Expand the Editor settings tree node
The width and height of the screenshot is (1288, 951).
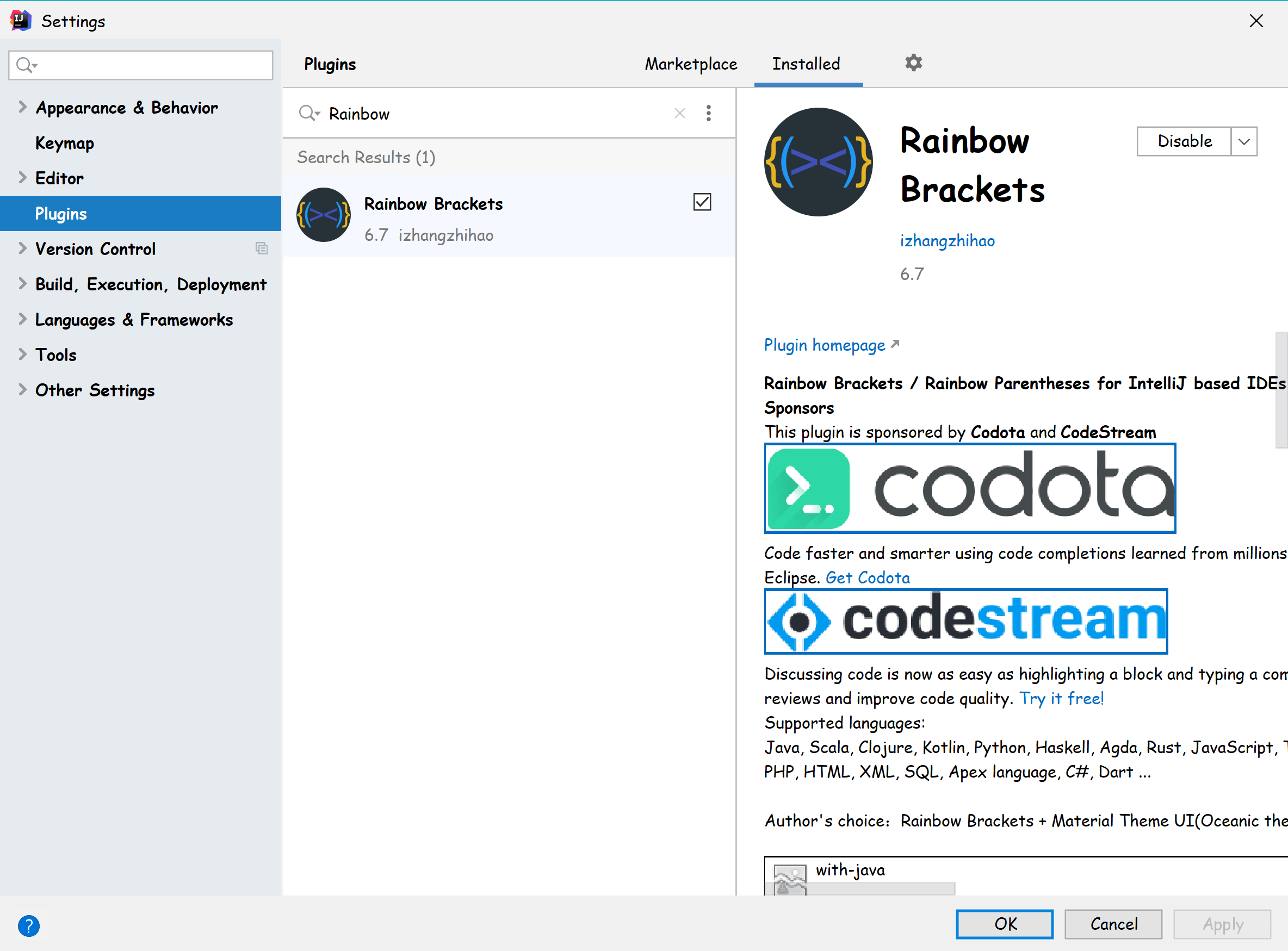pos(22,178)
